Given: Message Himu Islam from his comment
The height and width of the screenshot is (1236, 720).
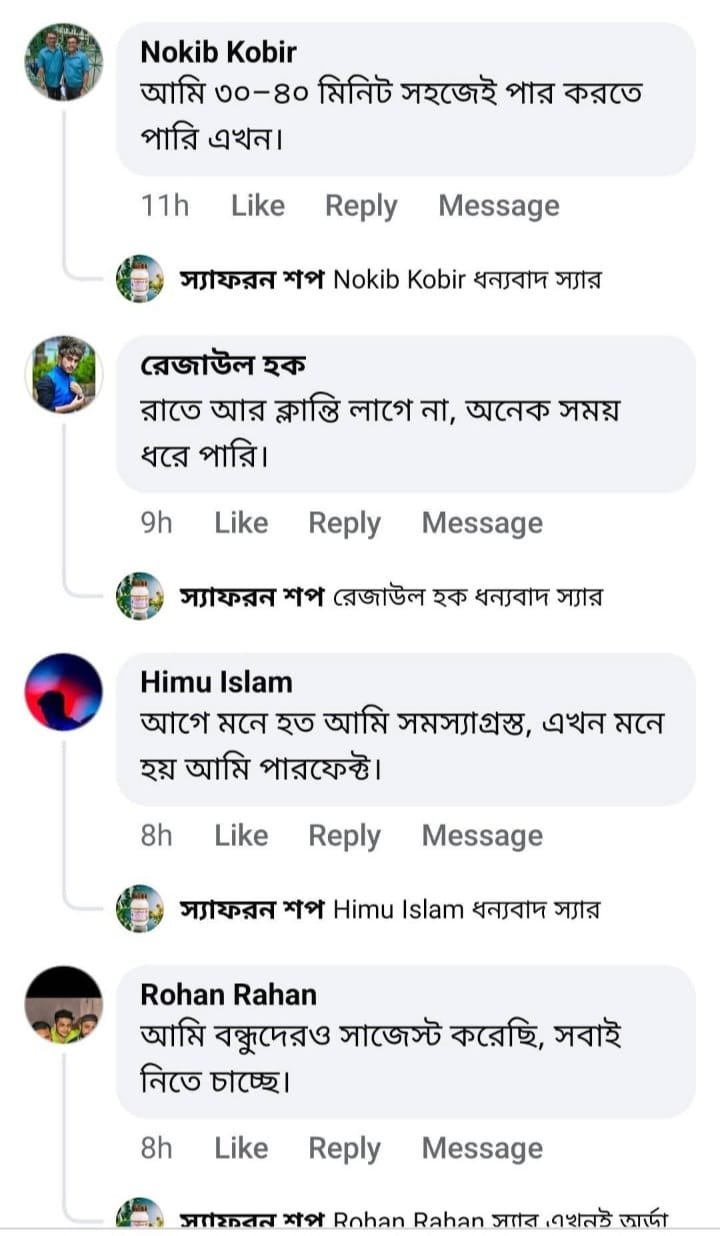Looking at the screenshot, I should point(482,836).
